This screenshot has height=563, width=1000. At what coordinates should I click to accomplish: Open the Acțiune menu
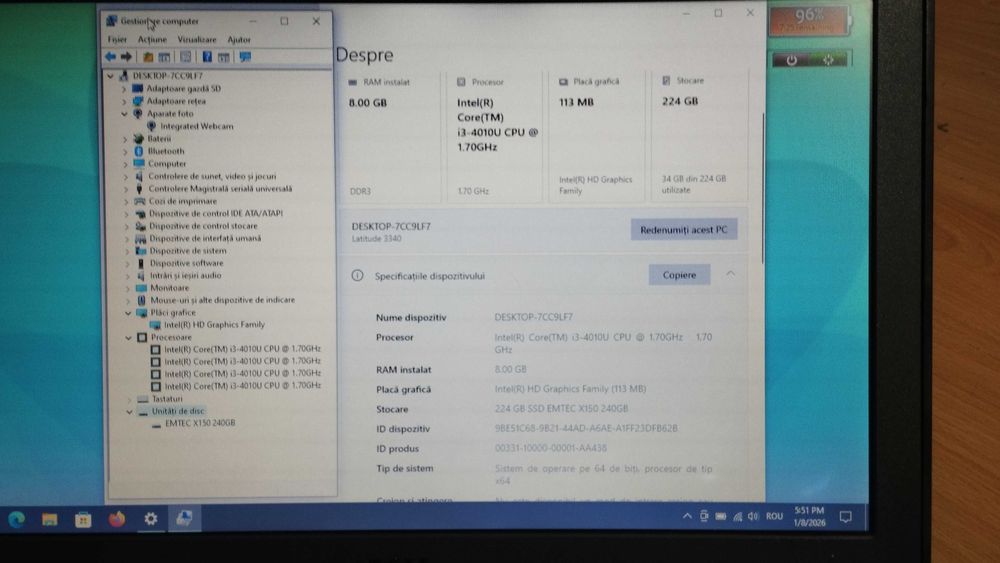(x=152, y=40)
